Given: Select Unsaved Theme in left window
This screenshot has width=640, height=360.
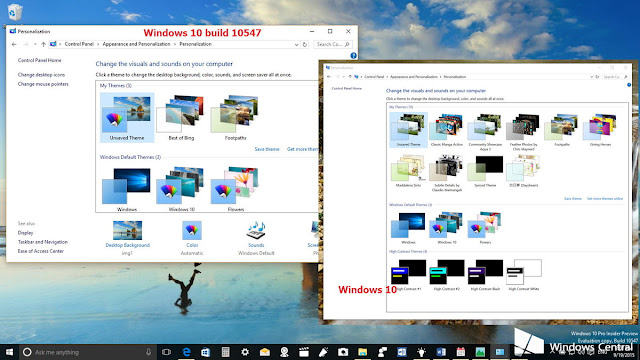Looking at the screenshot, I should (x=127, y=118).
